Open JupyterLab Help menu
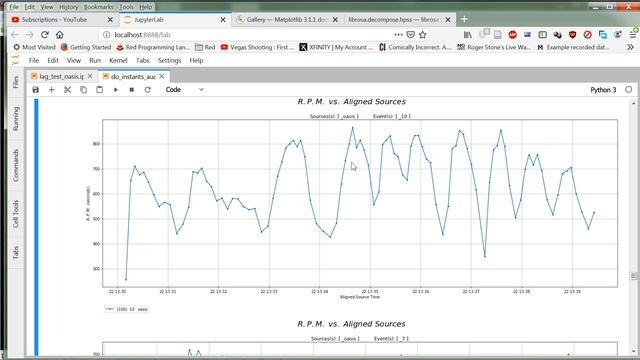Viewport: 640px width, 360px height. coord(196,60)
